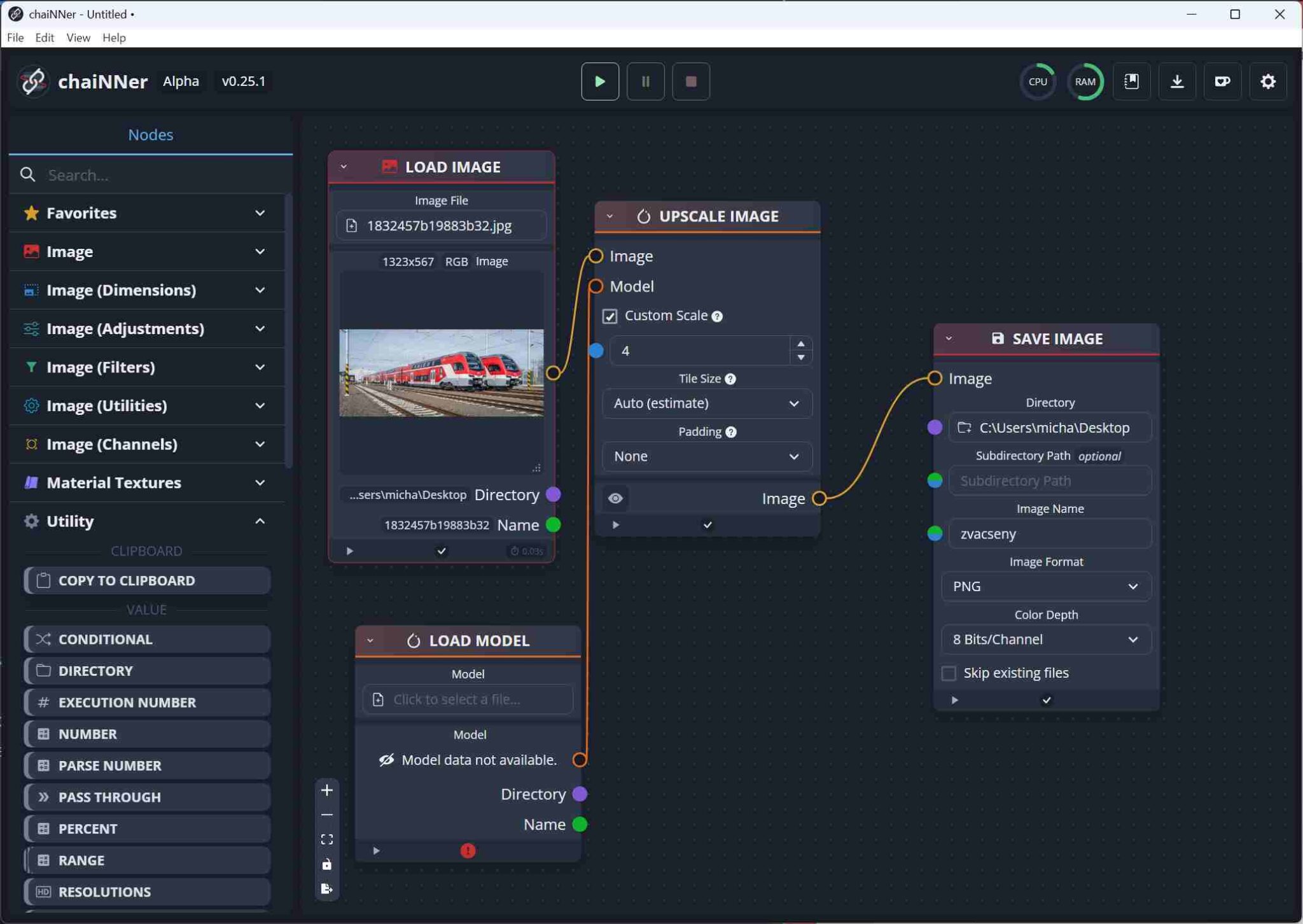Open dependency manager download icon
1303x924 pixels.
click(1177, 81)
